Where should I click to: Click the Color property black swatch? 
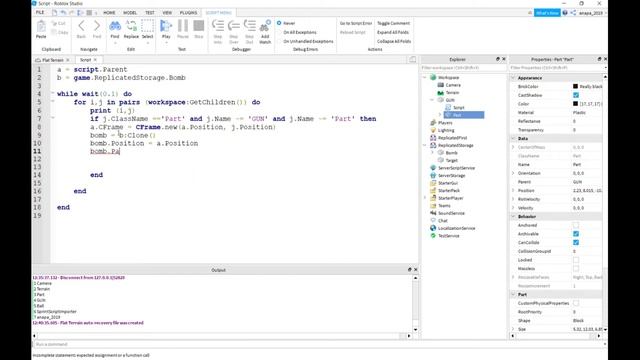point(576,104)
